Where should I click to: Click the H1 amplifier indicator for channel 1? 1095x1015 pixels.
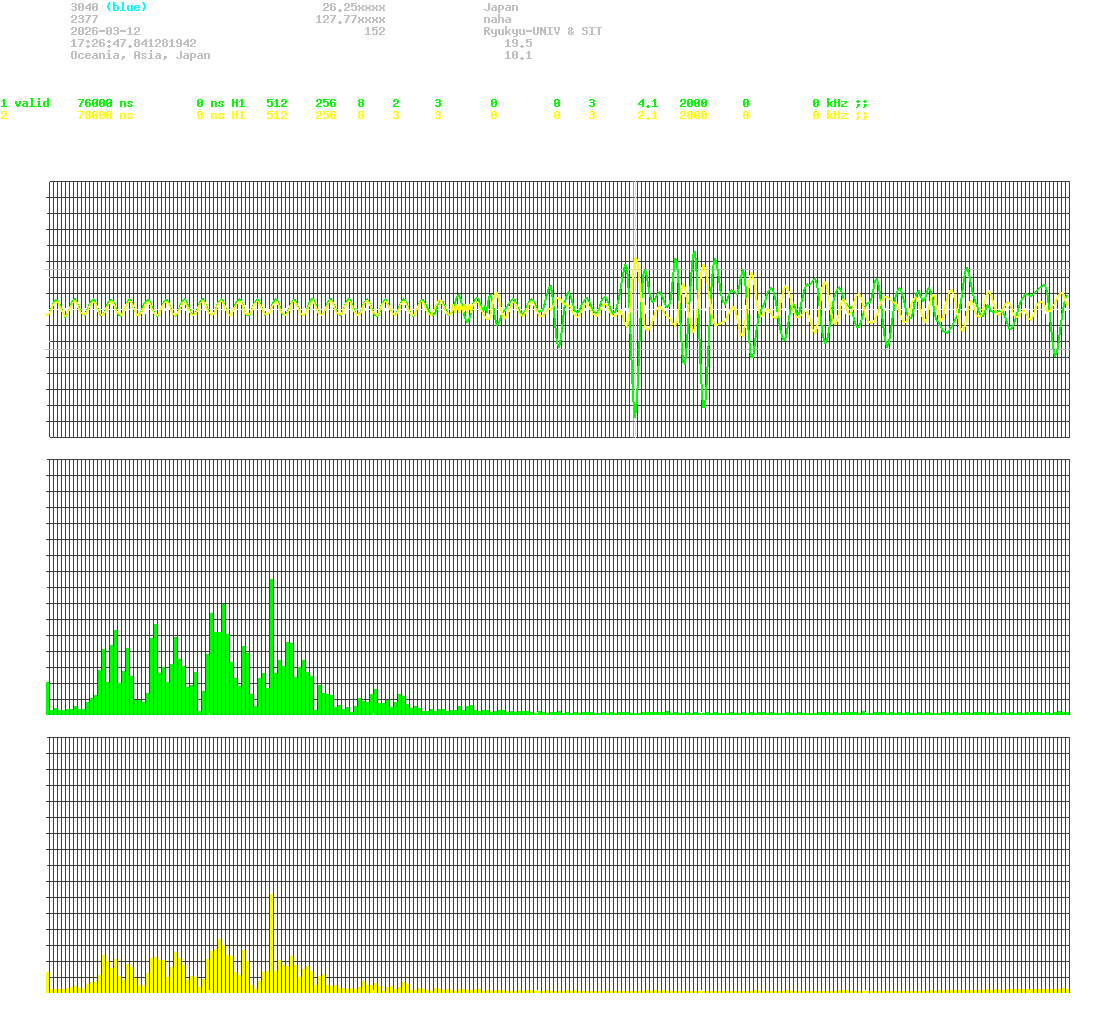[x=237, y=103]
